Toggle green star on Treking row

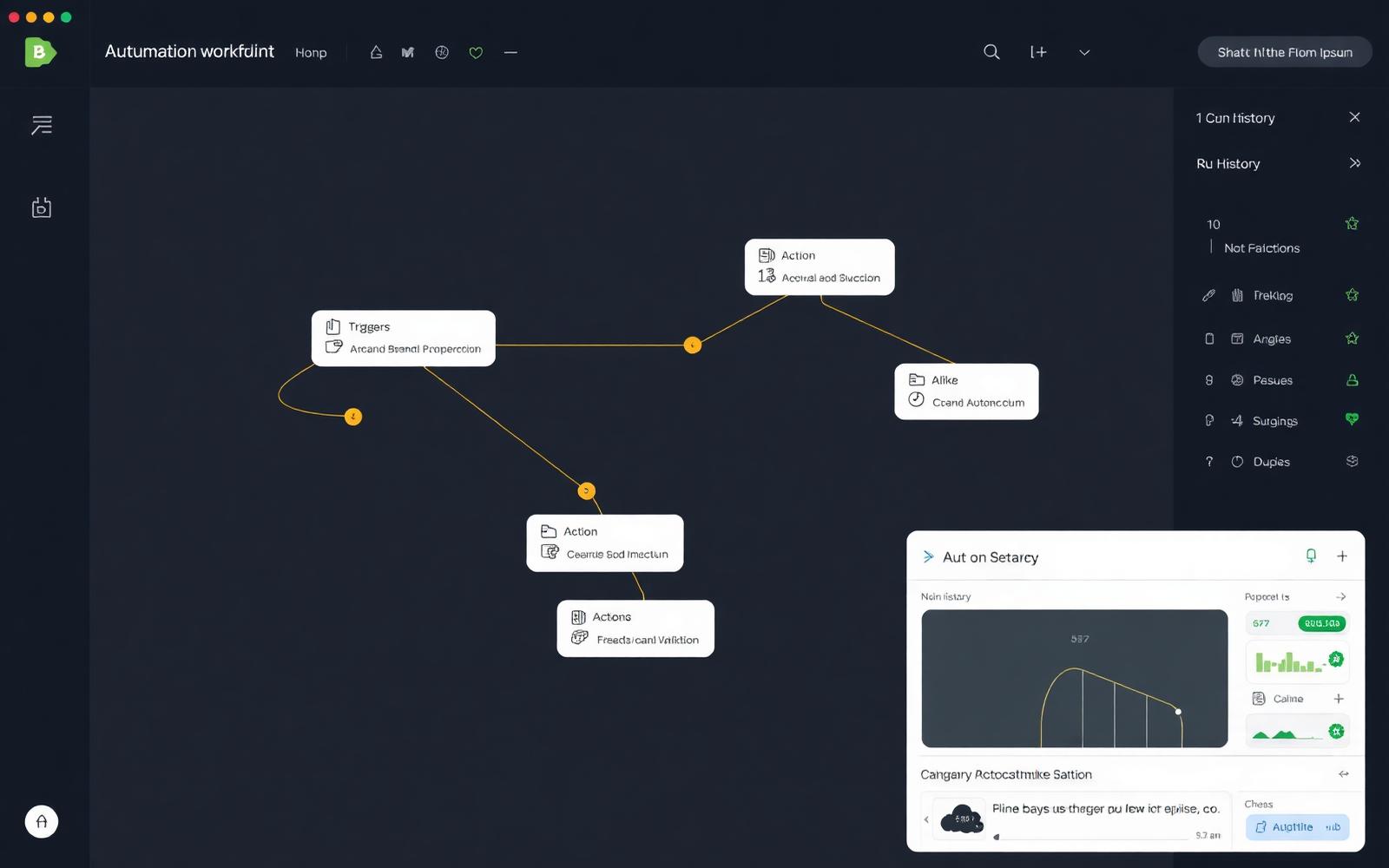pos(1352,295)
